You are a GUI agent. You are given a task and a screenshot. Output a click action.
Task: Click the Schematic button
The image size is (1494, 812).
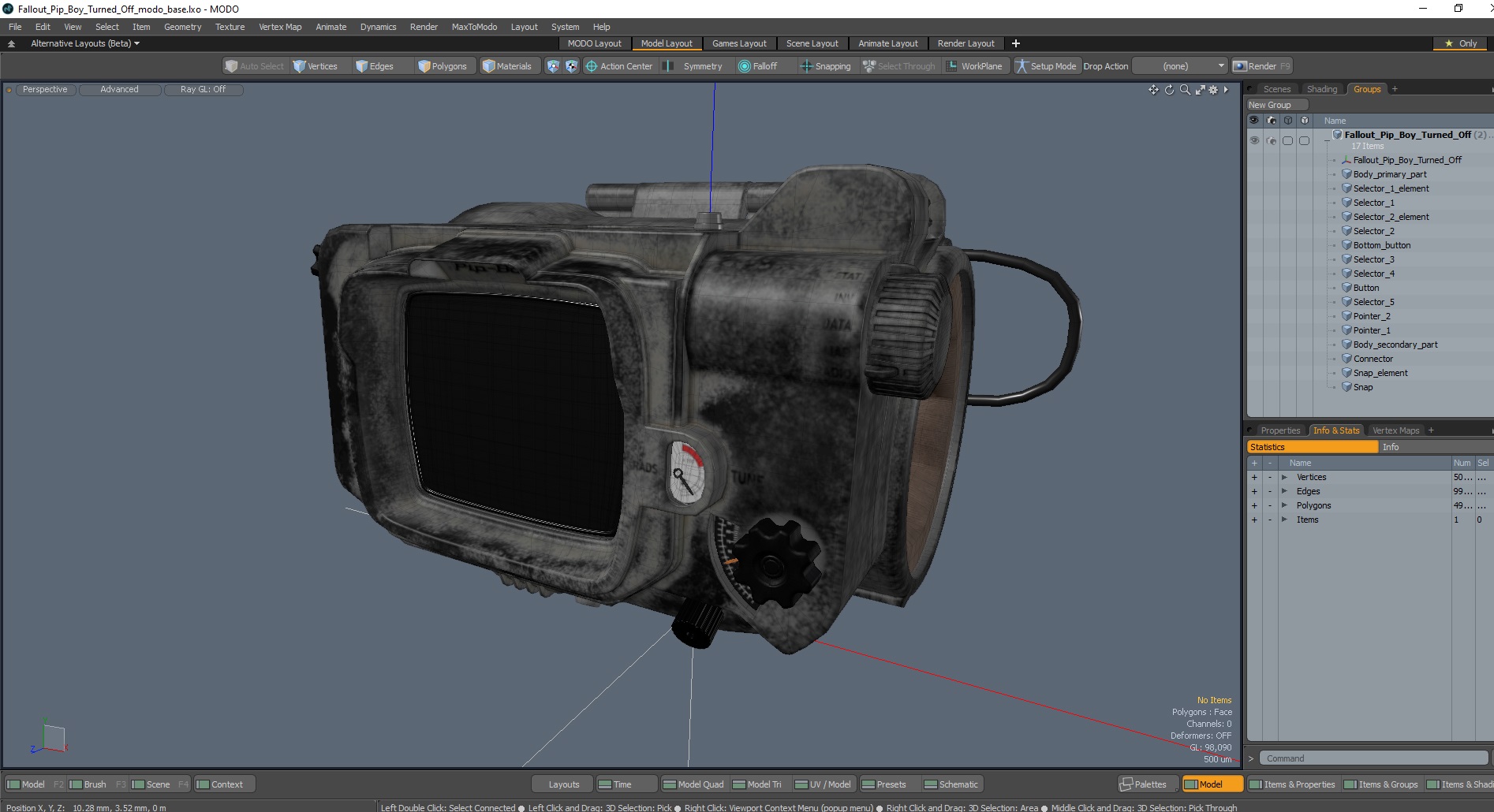pyautogui.click(x=951, y=784)
